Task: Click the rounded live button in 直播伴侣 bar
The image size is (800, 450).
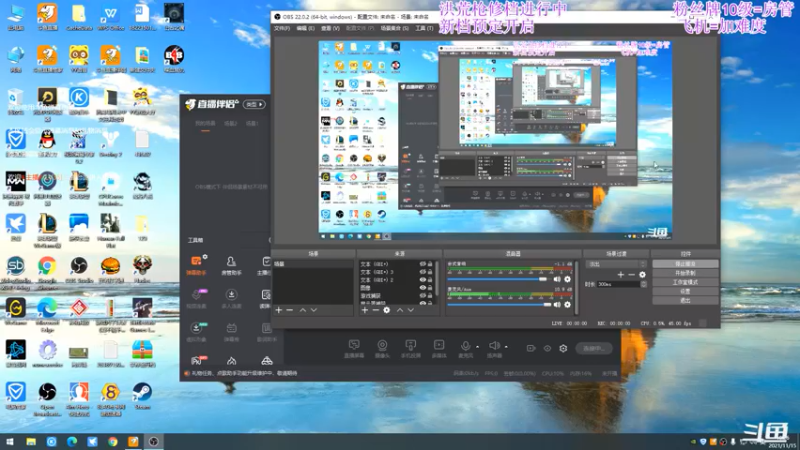Action: click(x=594, y=348)
